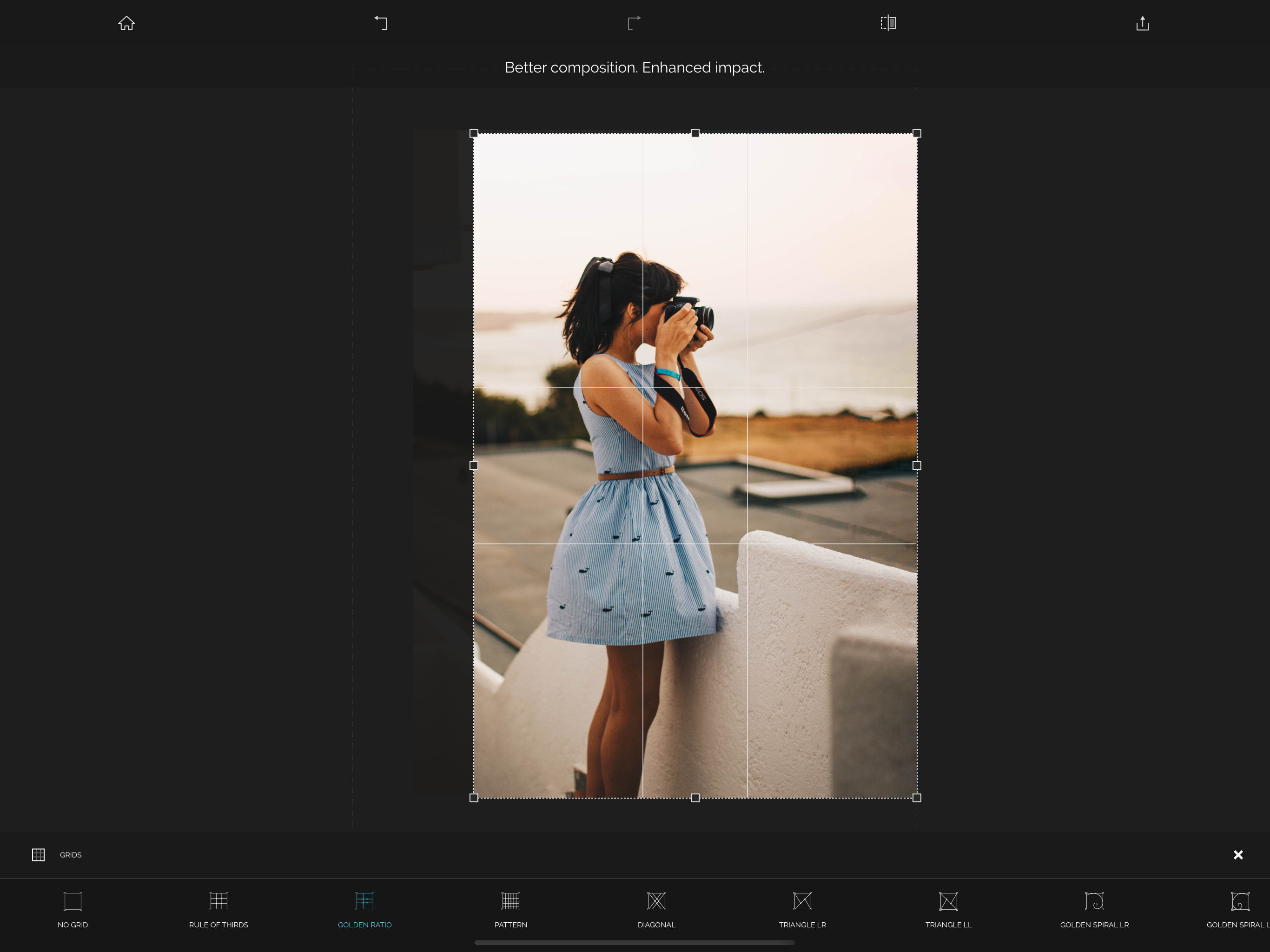Close the Grids panel
The width and height of the screenshot is (1270, 952).
[x=1238, y=854]
